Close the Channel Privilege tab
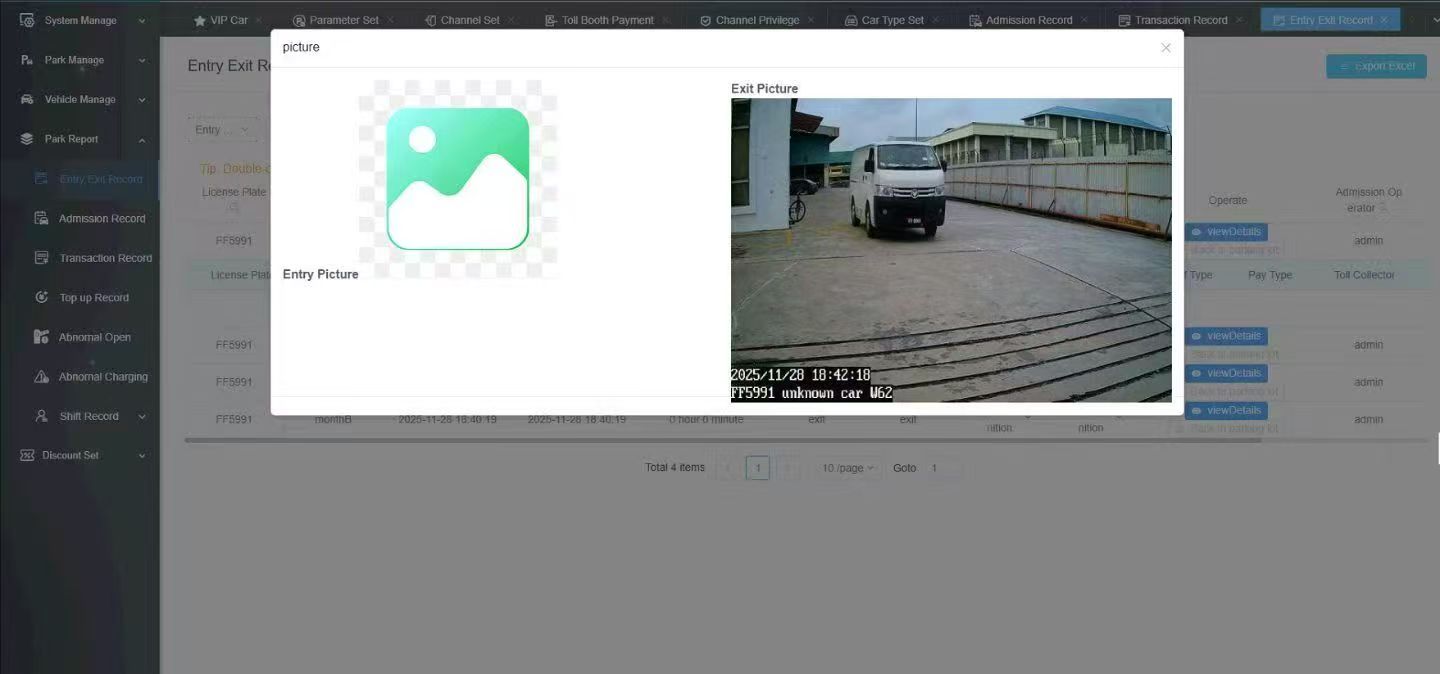Screen dimensions: 1440x674 811,20
